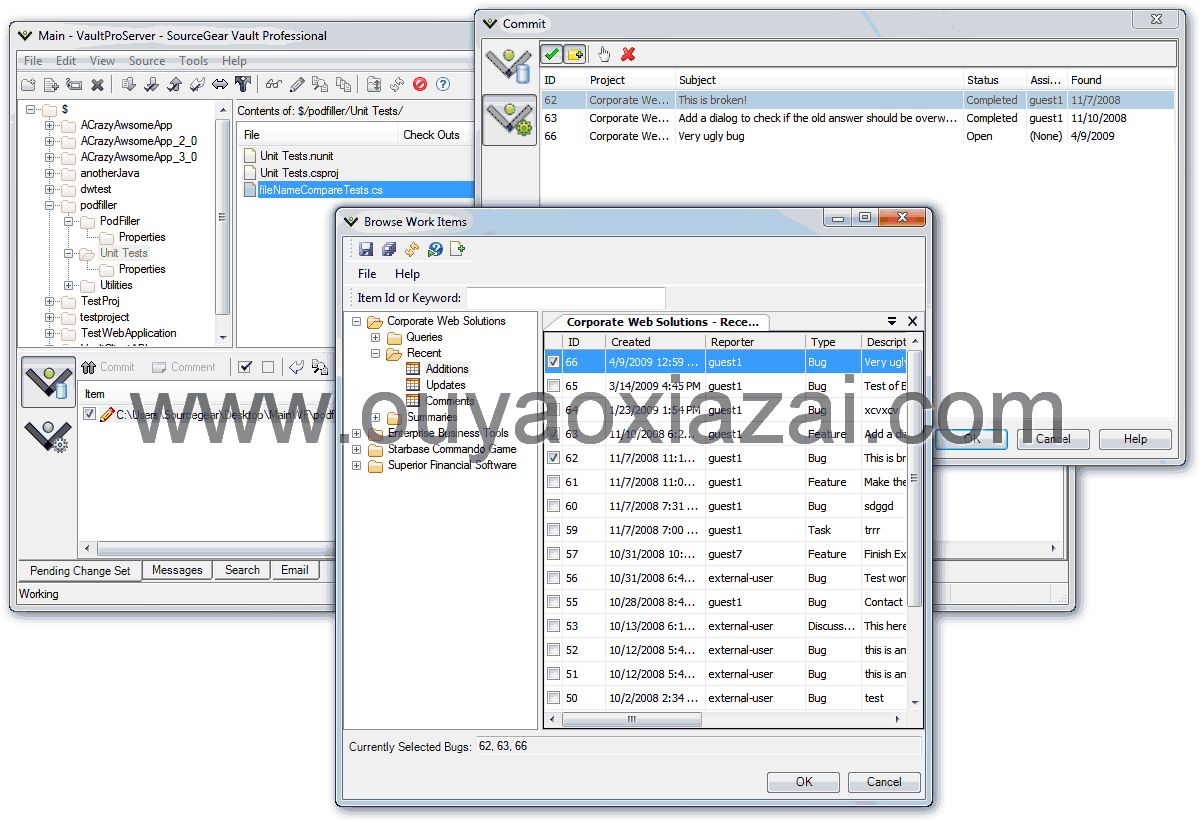Select the Unit Tests.csproj file

pyautogui.click(x=299, y=173)
